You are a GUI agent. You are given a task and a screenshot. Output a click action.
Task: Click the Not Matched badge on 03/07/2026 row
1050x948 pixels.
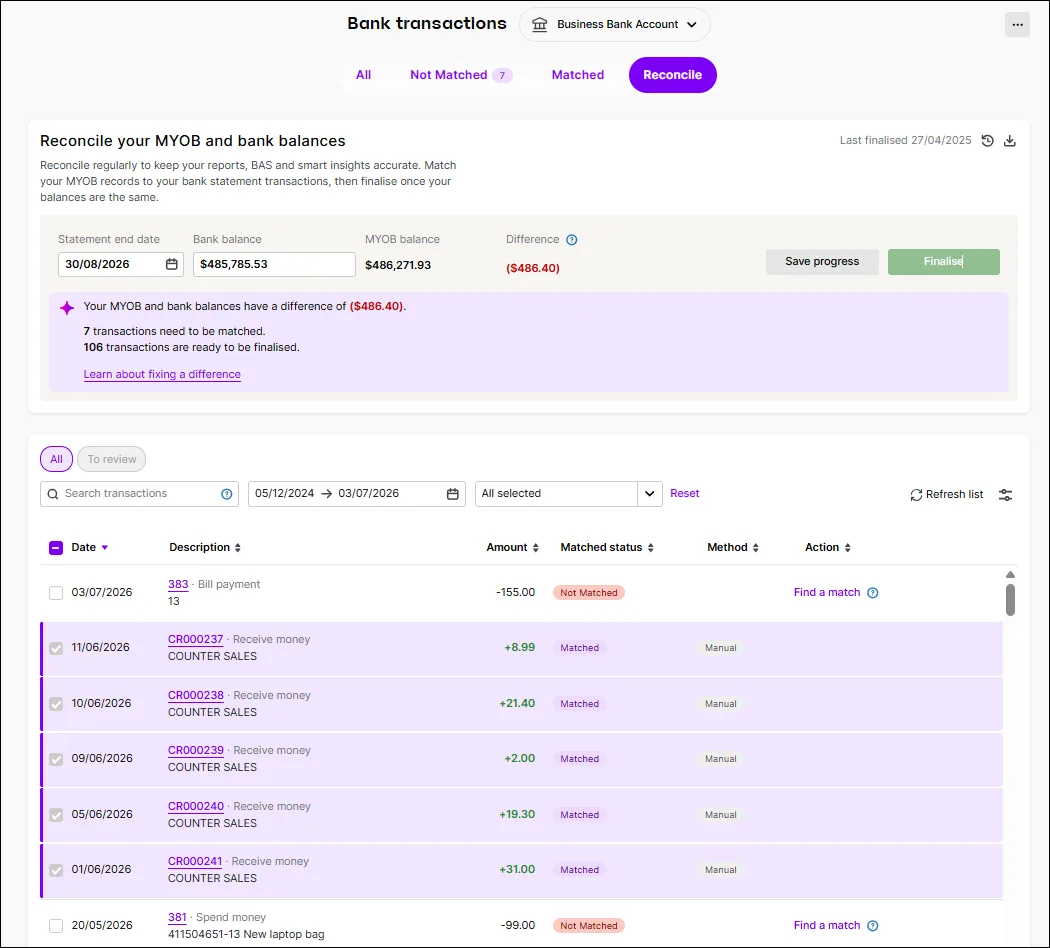[x=589, y=593]
